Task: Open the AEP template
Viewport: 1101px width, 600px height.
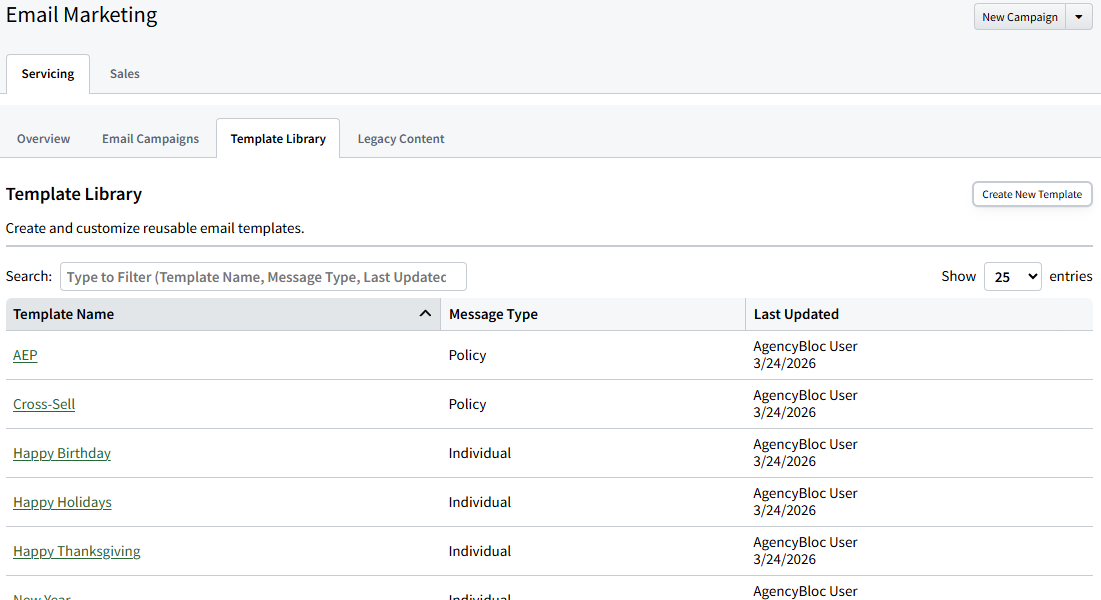Action: 24,354
